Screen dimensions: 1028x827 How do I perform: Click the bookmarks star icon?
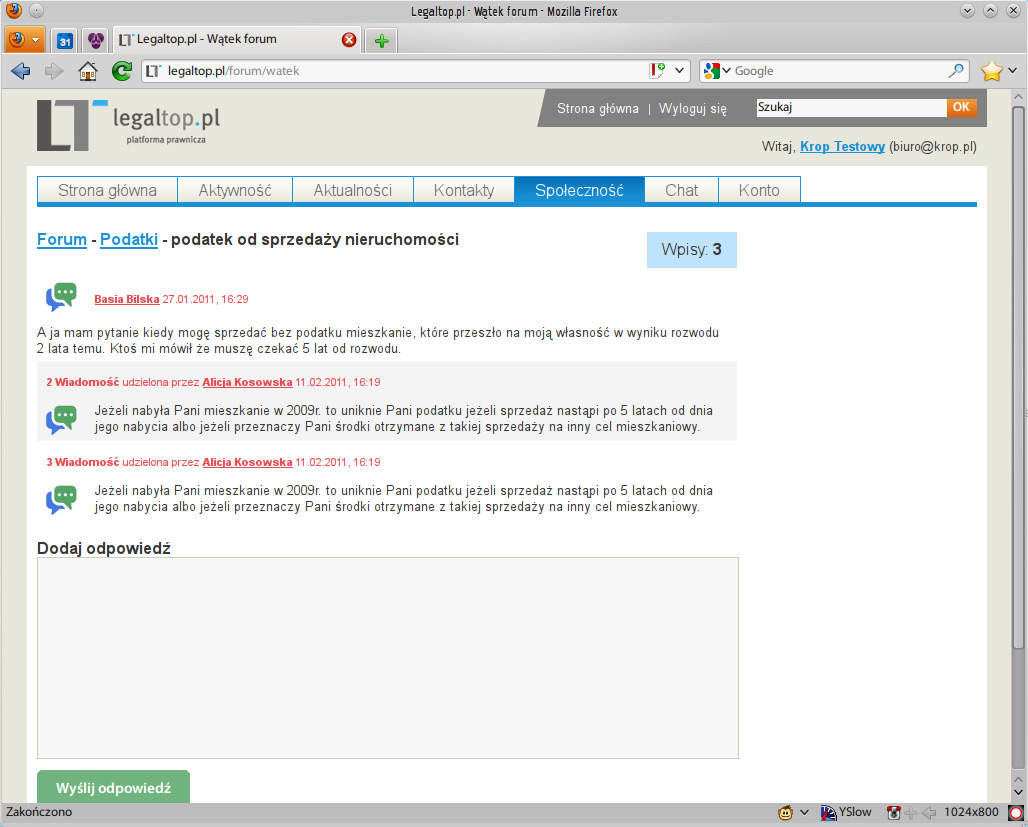click(991, 71)
